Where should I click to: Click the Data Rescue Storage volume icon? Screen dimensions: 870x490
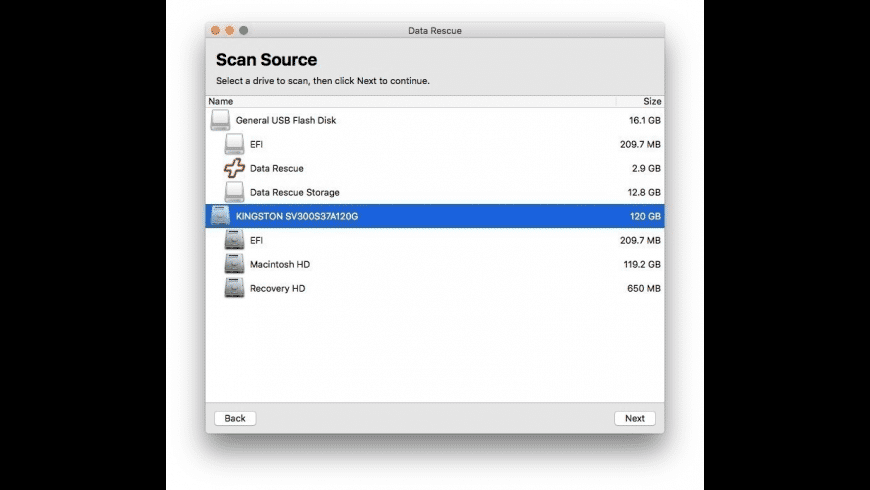pos(234,192)
